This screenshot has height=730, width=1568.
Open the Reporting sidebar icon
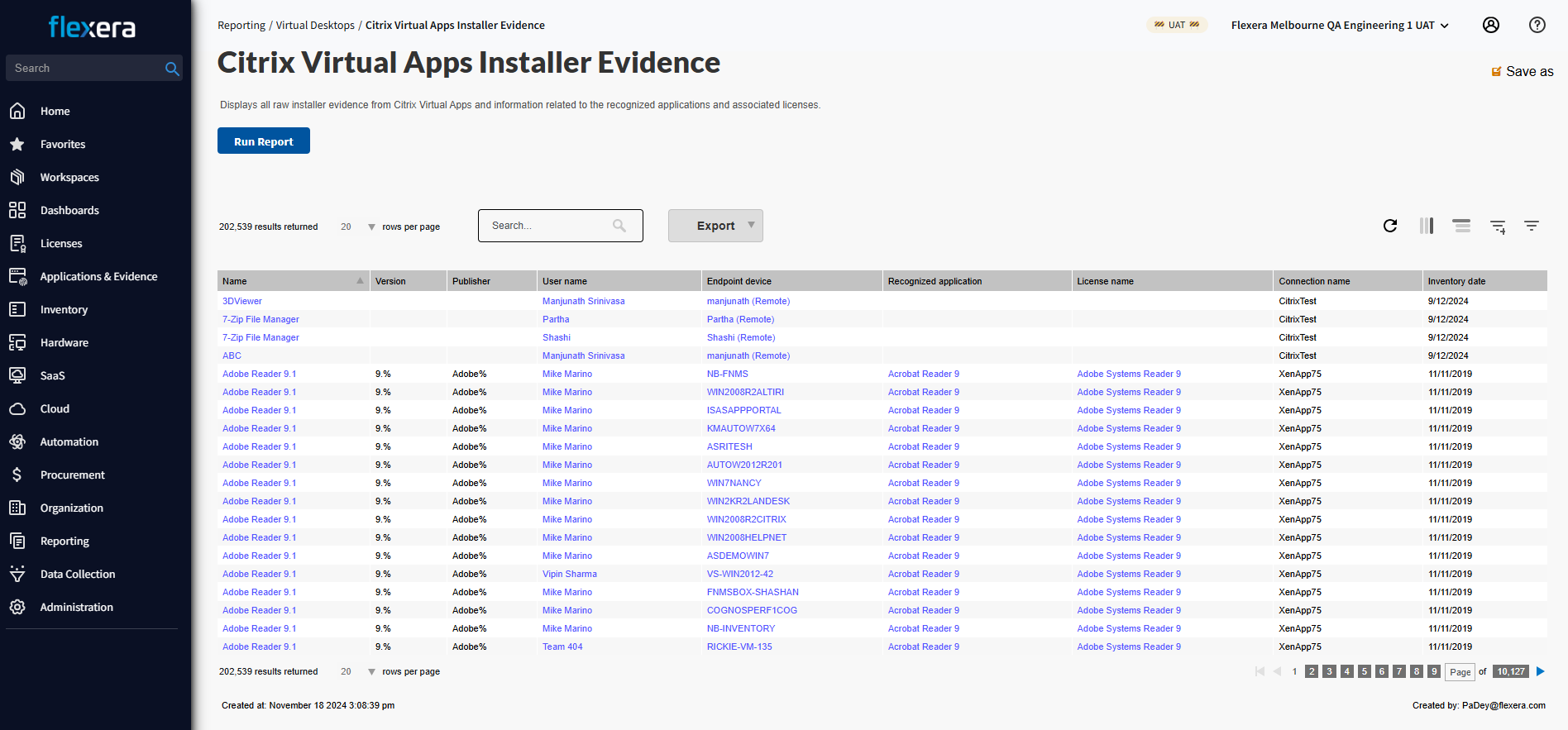click(x=17, y=541)
